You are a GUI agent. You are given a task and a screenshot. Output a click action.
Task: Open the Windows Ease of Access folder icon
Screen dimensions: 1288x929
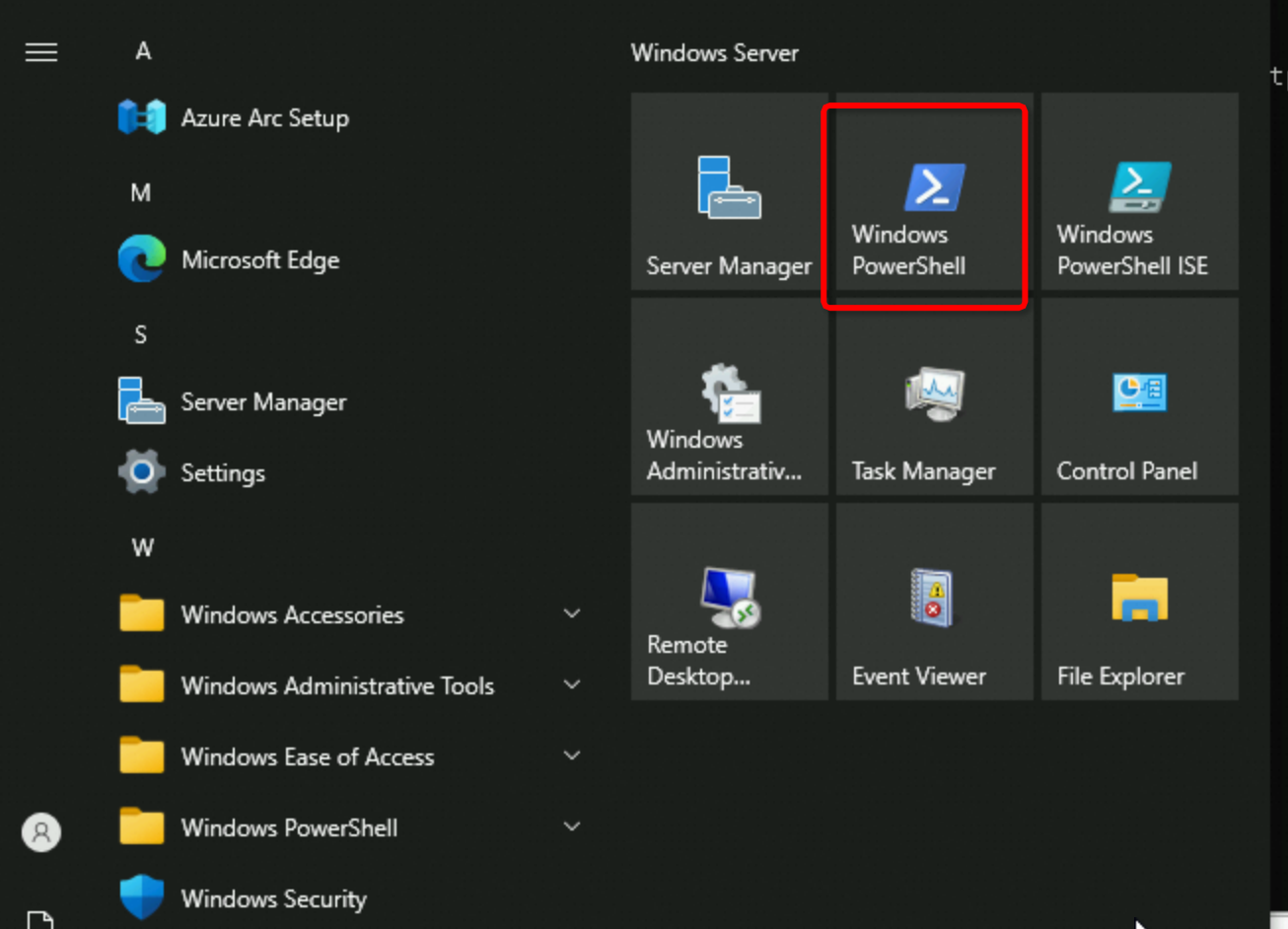(141, 756)
